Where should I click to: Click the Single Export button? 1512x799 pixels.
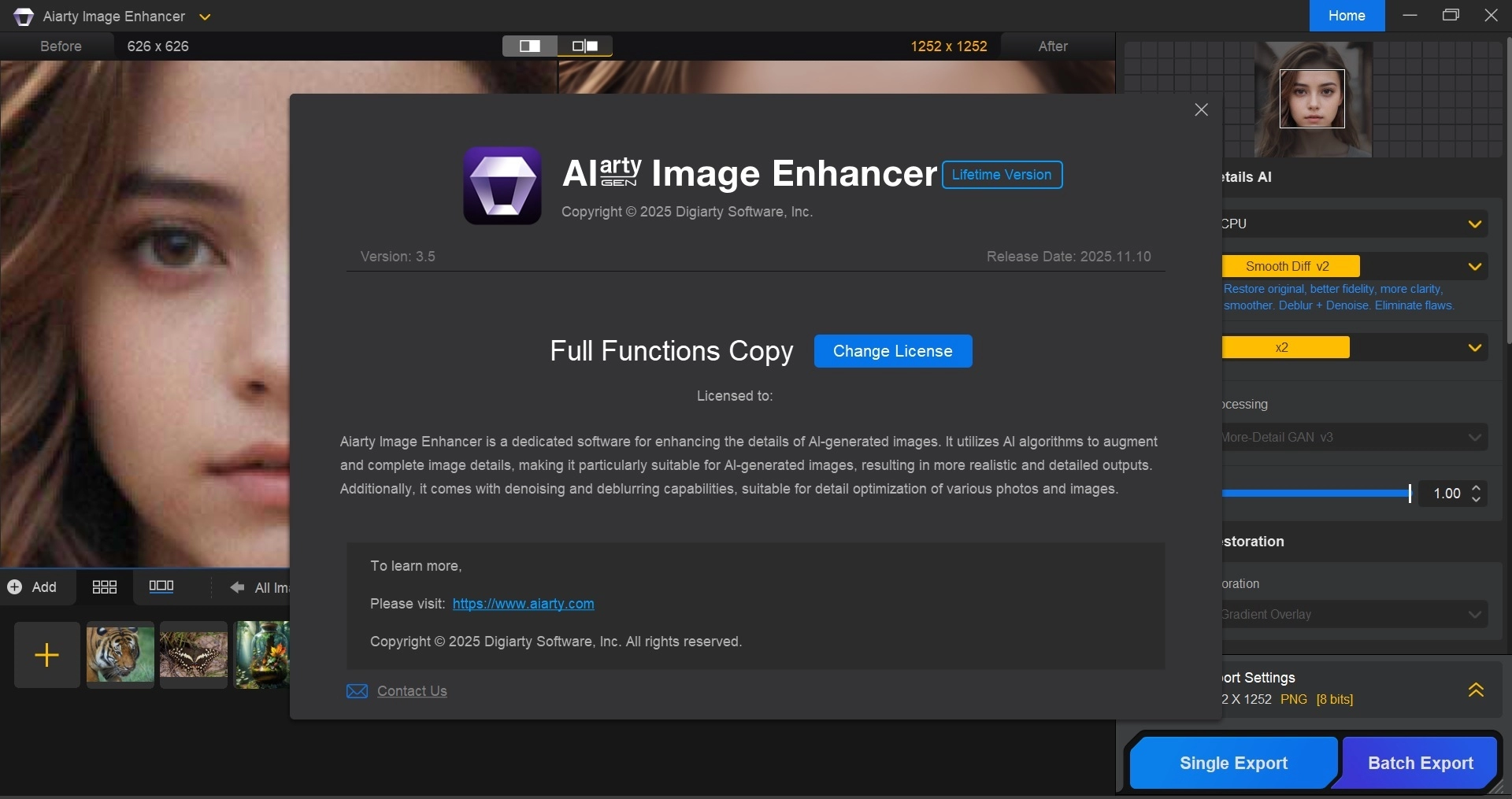pyautogui.click(x=1233, y=763)
